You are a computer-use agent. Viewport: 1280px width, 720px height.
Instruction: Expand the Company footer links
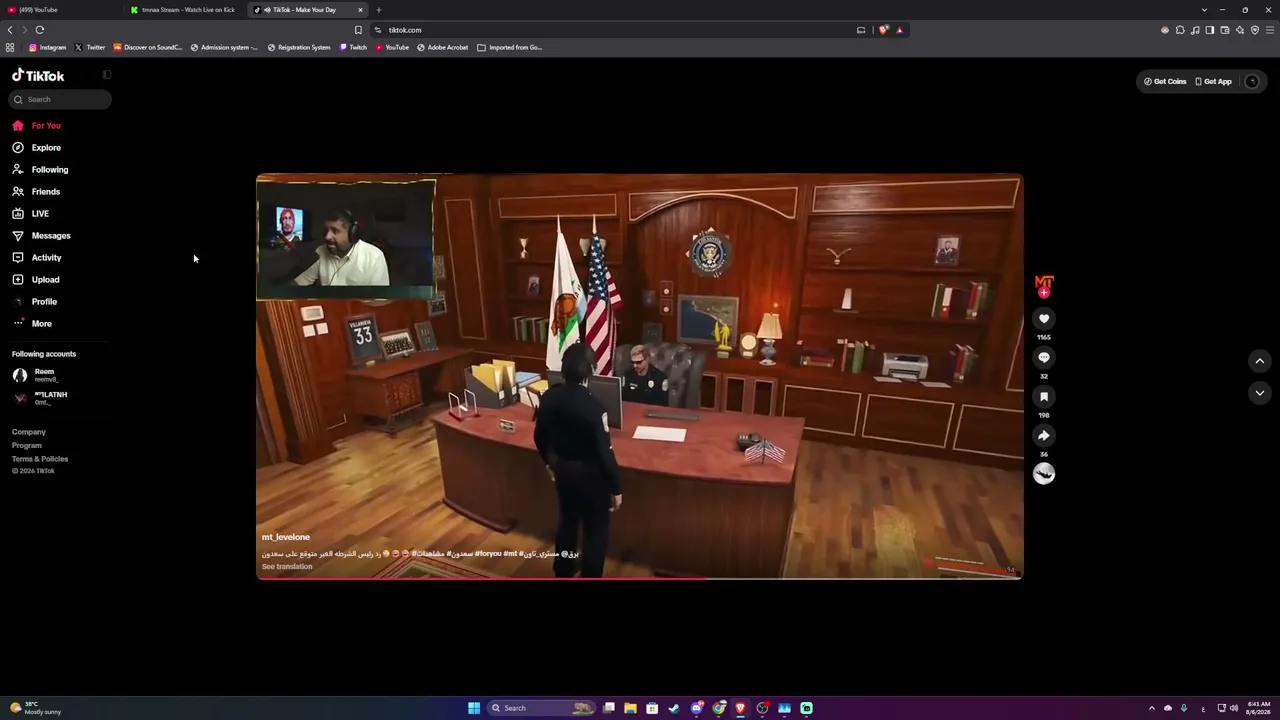(x=29, y=432)
